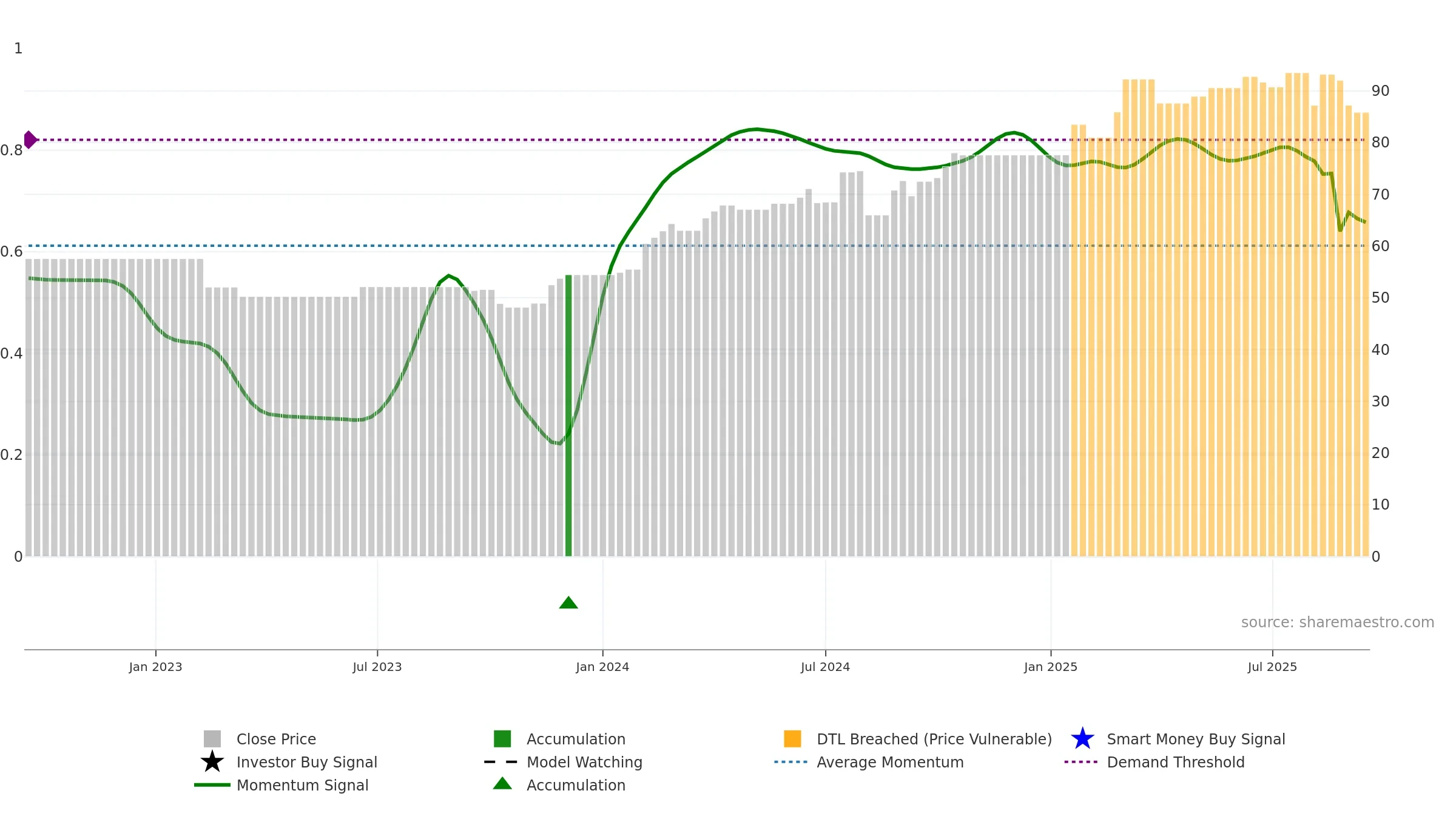Click the dashed Model Watching legend marker

click(x=501, y=762)
